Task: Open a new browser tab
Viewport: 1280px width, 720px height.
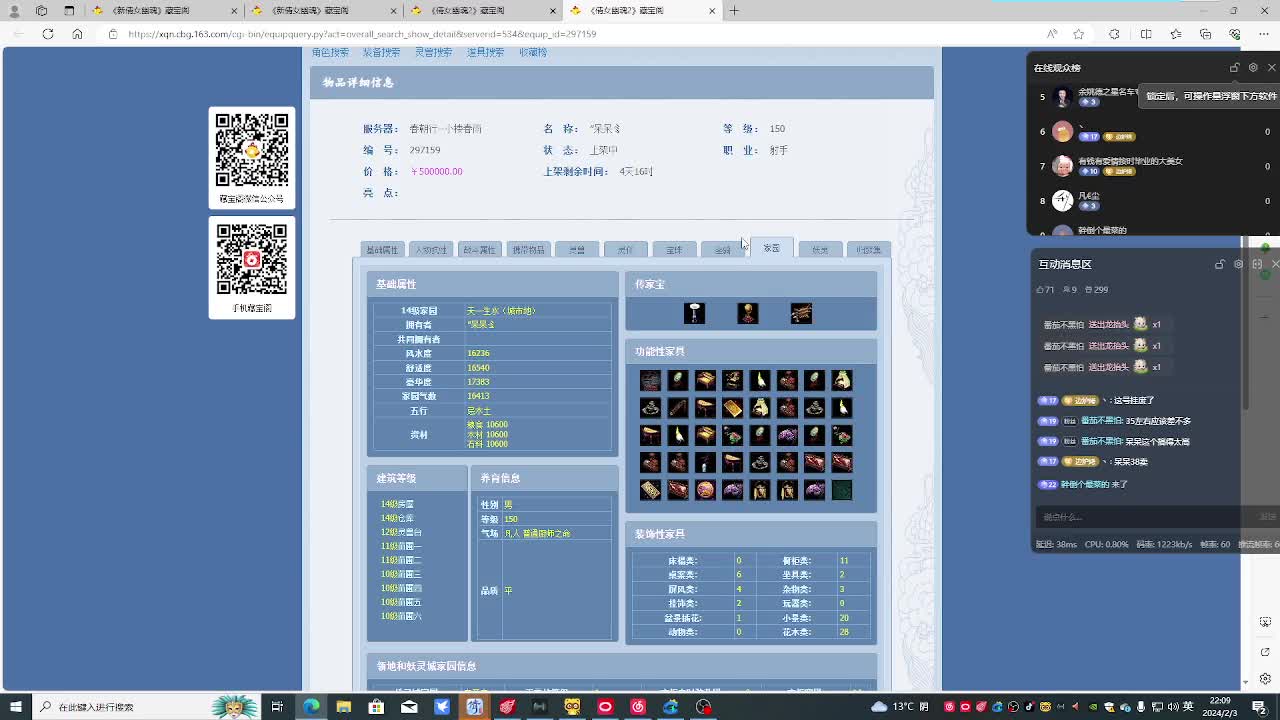Action: tap(734, 11)
